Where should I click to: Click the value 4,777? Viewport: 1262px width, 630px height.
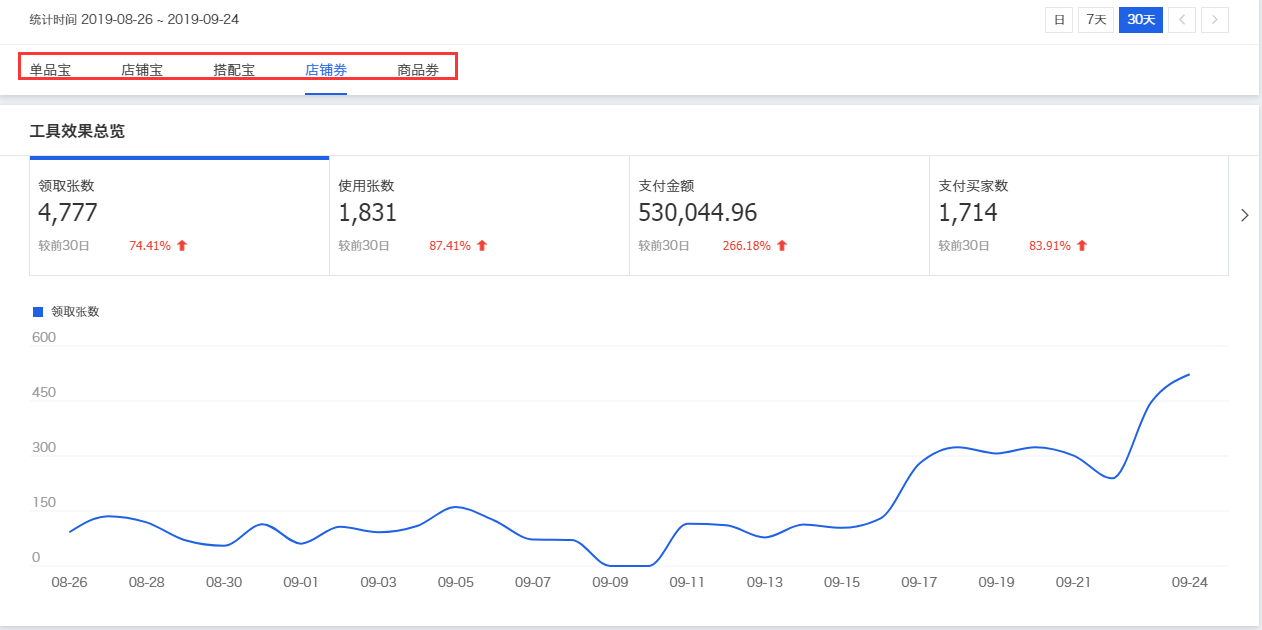[x=68, y=213]
